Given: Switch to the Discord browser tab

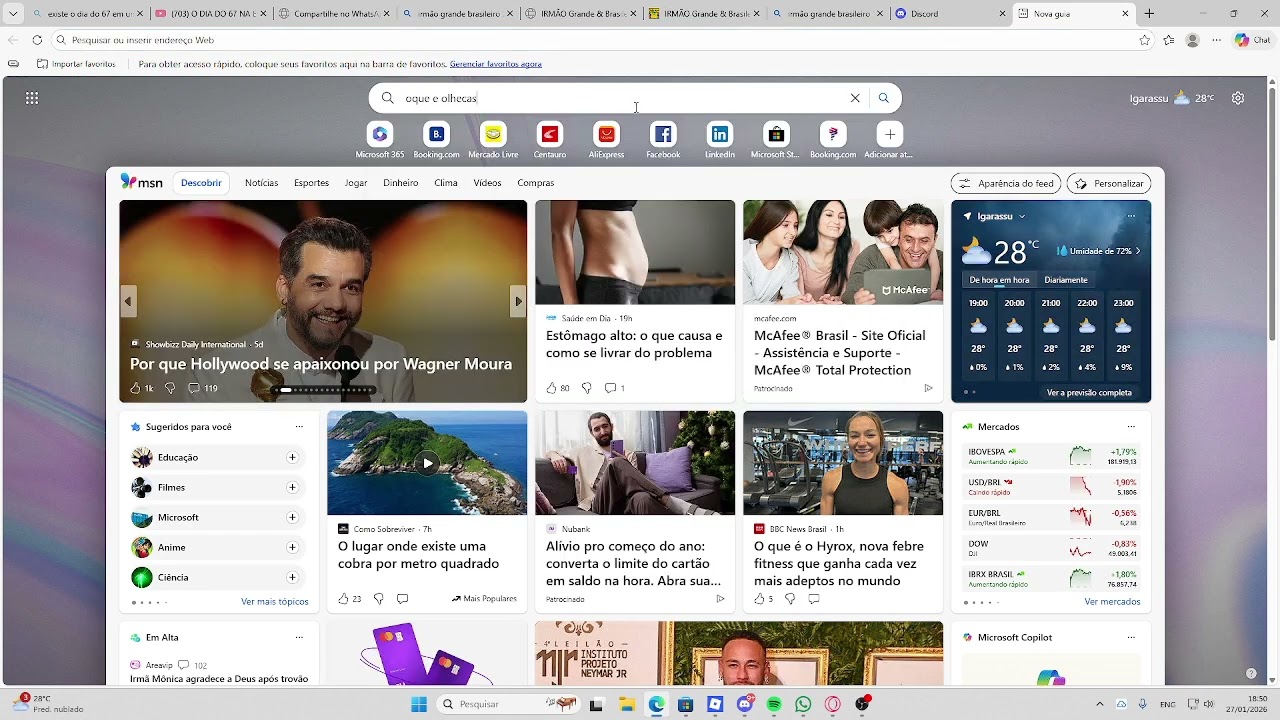Looking at the screenshot, I should (951, 14).
